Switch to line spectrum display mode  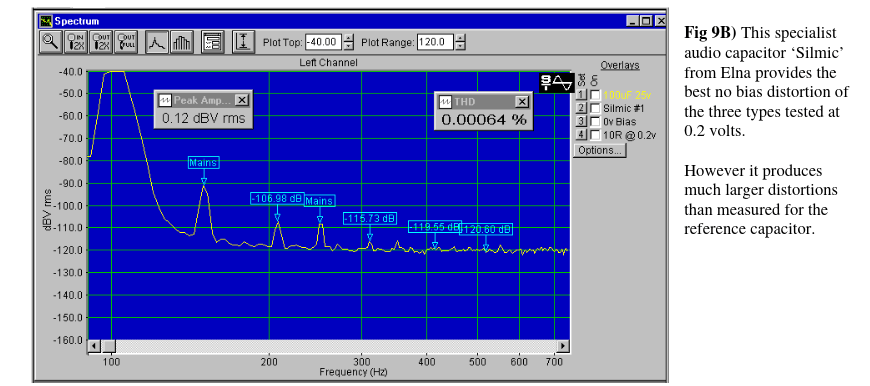[156, 42]
